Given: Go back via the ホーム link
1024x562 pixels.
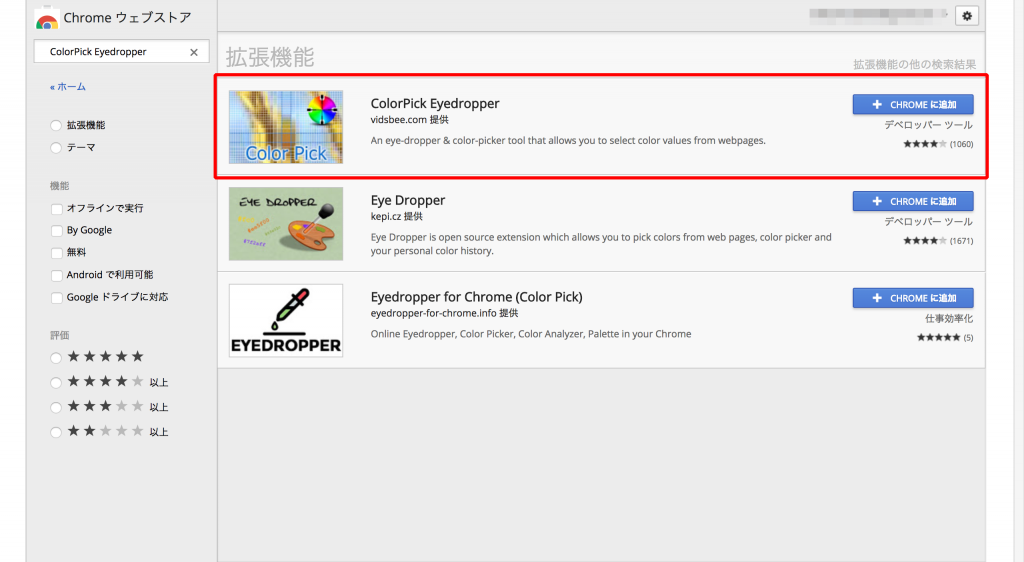Looking at the screenshot, I should point(68,86).
